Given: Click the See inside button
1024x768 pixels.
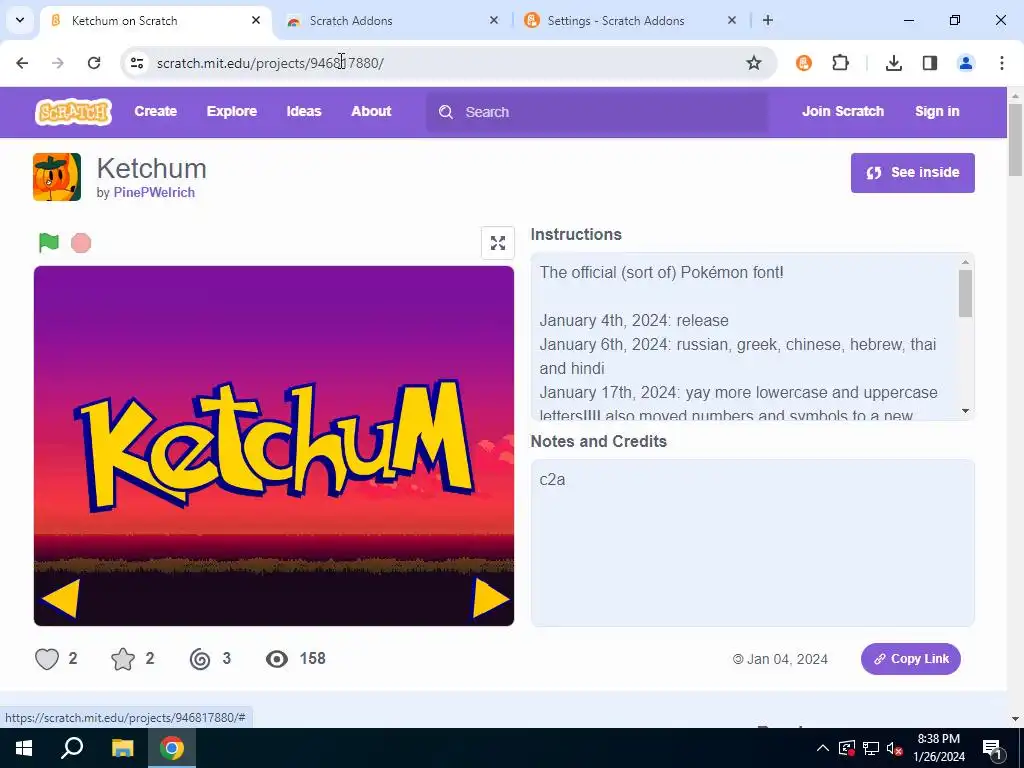Looking at the screenshot, I should pyautogui.click(x=912, y=173).
